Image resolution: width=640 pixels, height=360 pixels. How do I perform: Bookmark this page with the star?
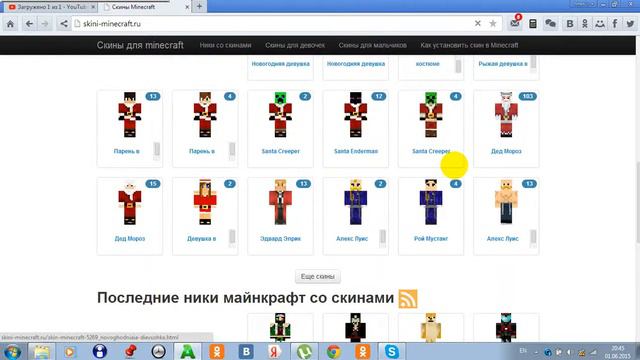pos(493,24)
